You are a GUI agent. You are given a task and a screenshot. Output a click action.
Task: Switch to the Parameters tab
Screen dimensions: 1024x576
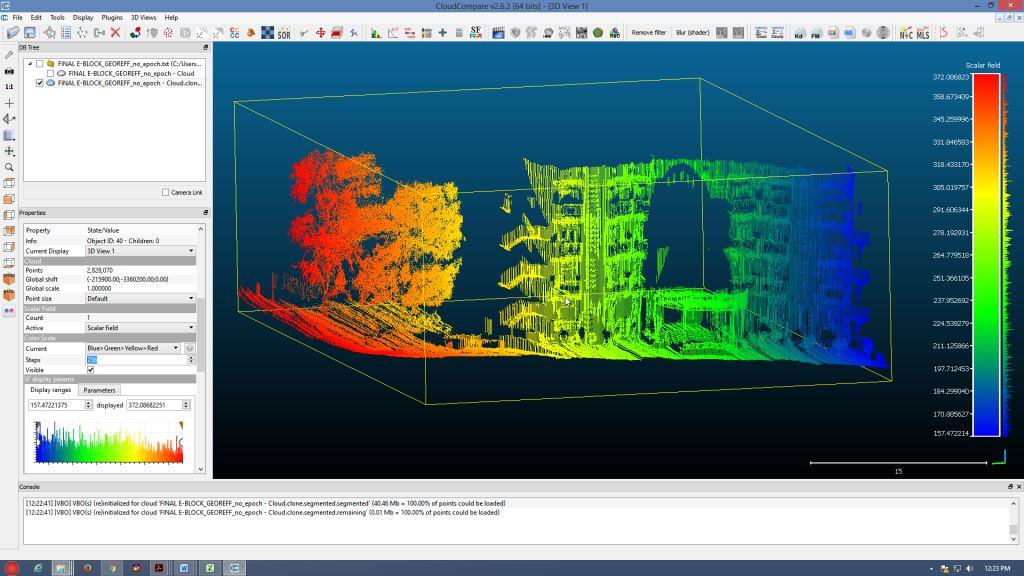(99, 390)
